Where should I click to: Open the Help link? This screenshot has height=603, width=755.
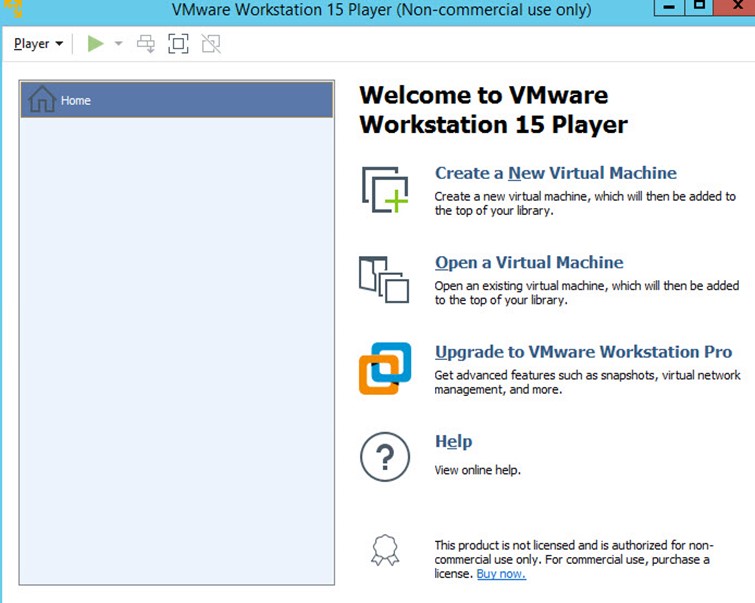point(454,442)
